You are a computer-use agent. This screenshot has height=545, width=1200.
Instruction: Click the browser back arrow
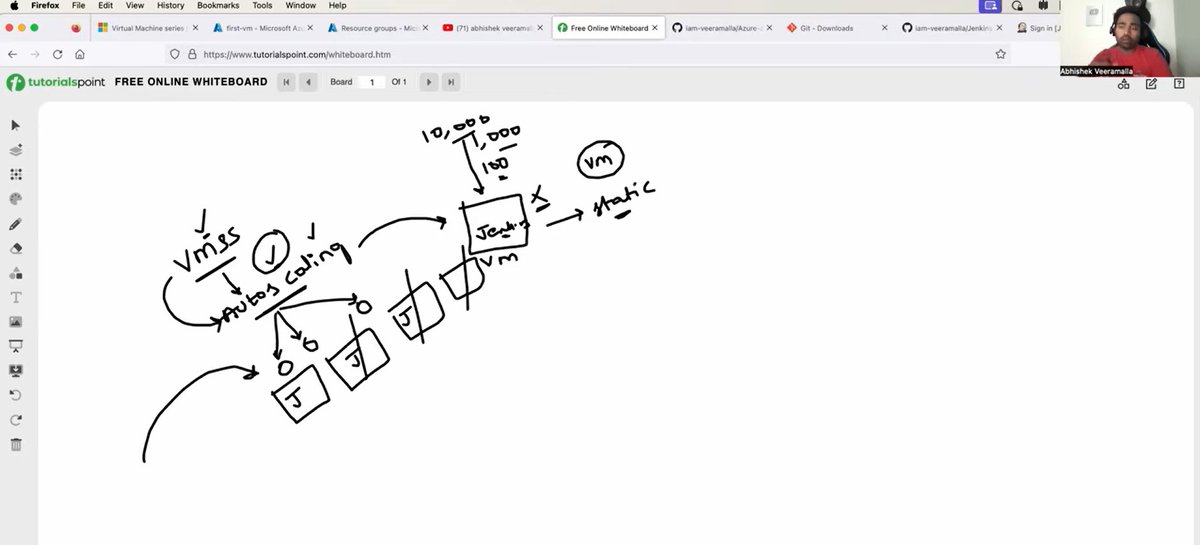(13, 54)
